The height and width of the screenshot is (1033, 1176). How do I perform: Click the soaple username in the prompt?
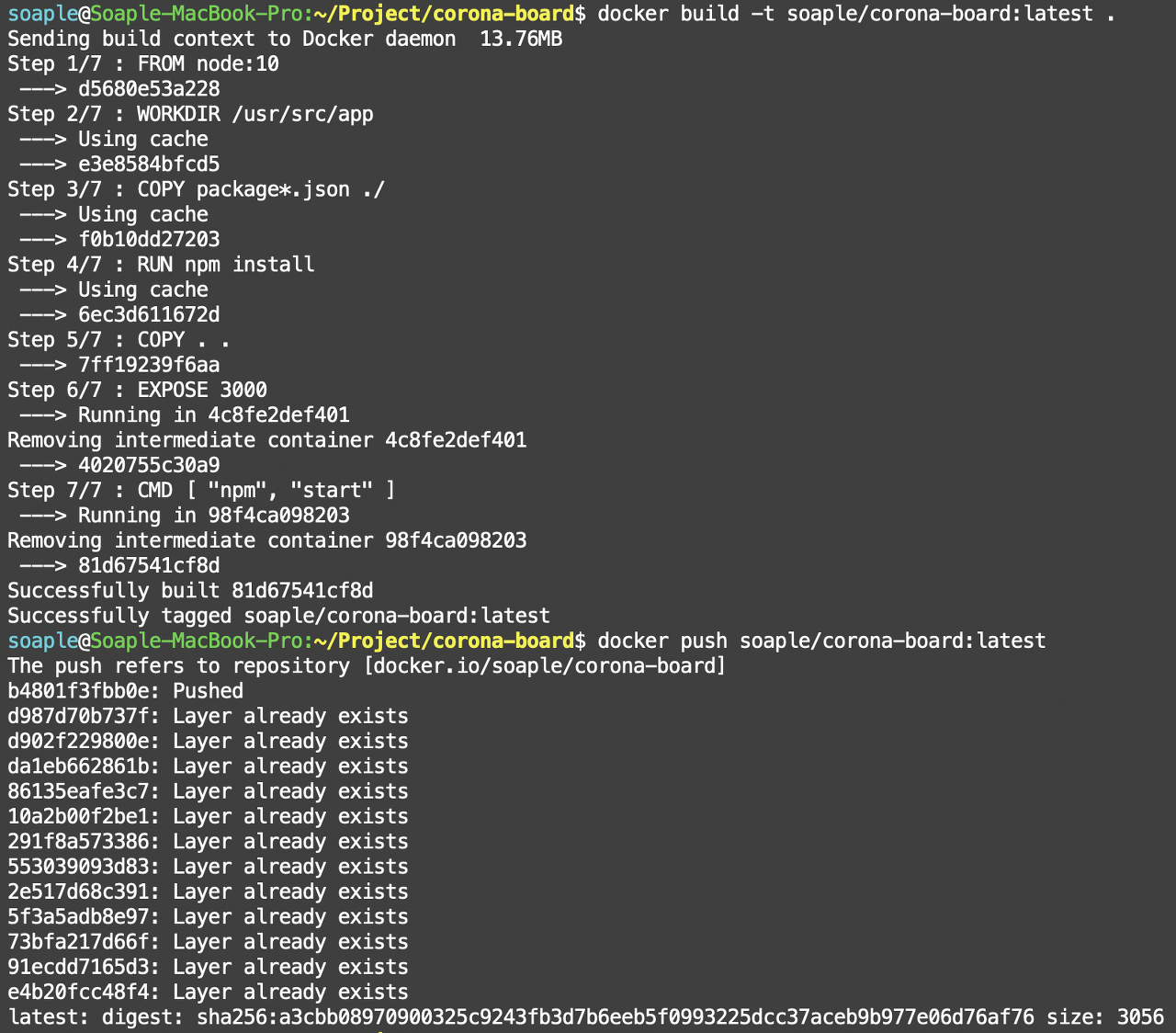click(41, 13)
